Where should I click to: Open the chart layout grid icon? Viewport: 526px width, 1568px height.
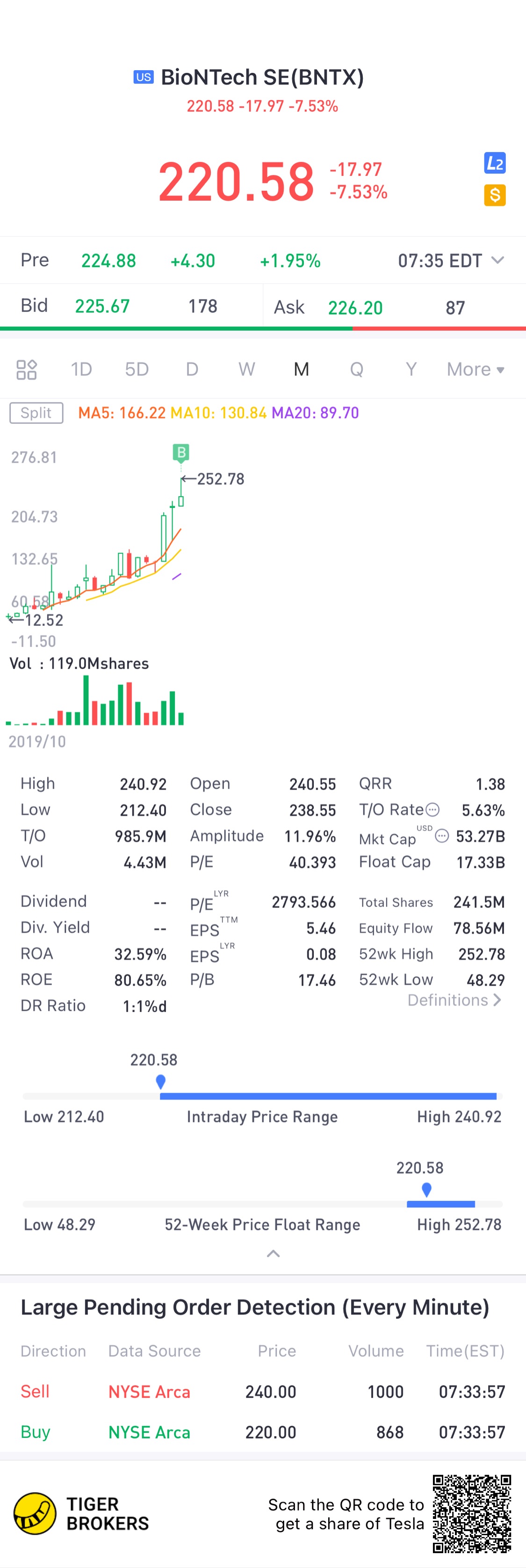click(26, 370)
